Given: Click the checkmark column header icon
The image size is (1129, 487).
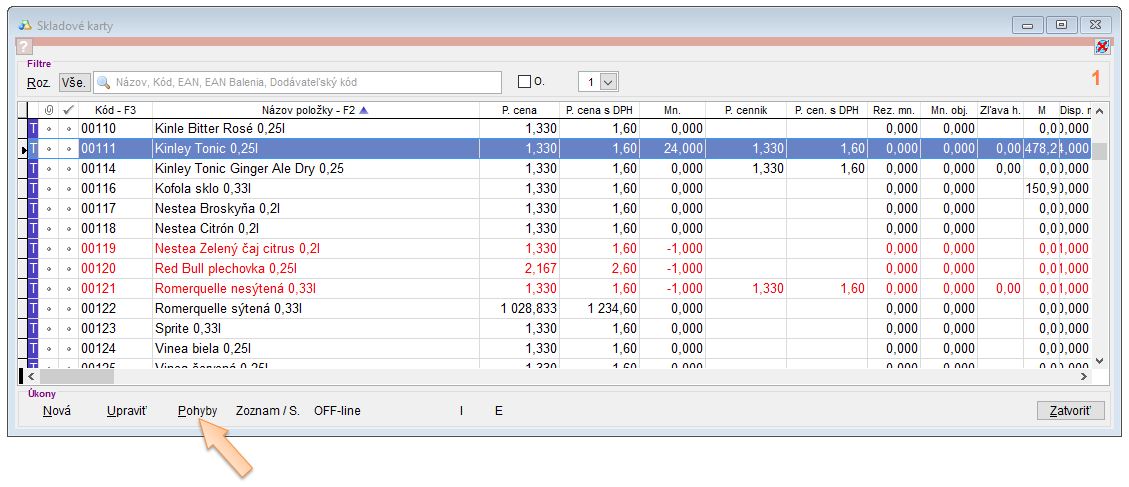Looking at the screenshot, I should pyautogui.click(x=68, y=110).
